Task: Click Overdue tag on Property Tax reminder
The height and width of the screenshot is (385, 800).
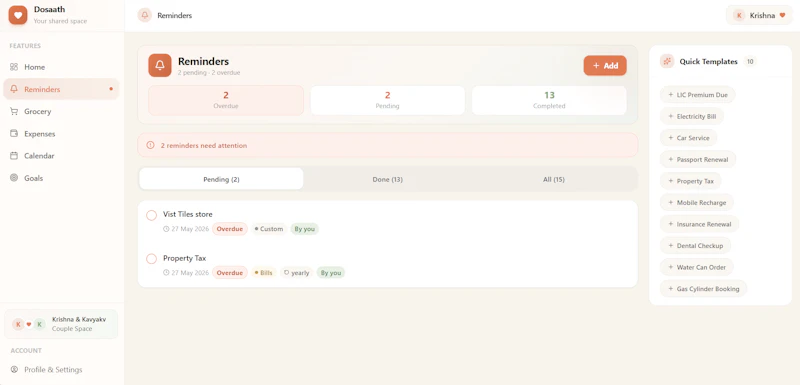Action: 230,273
